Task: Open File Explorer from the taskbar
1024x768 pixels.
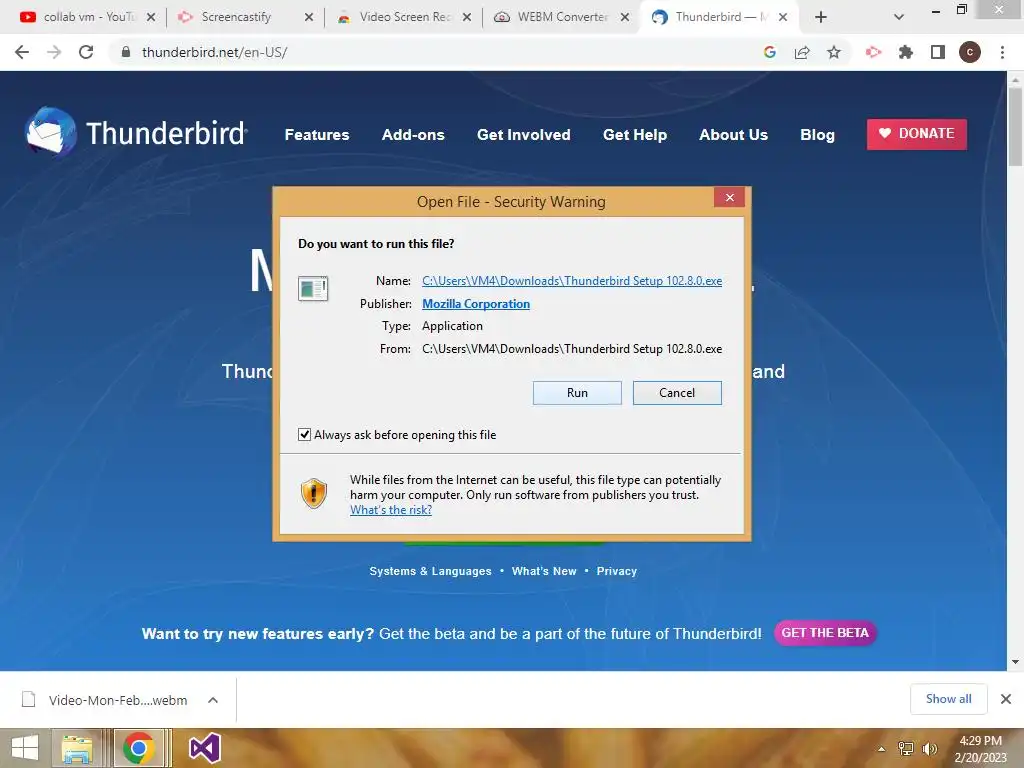Action: pos(77,748)
